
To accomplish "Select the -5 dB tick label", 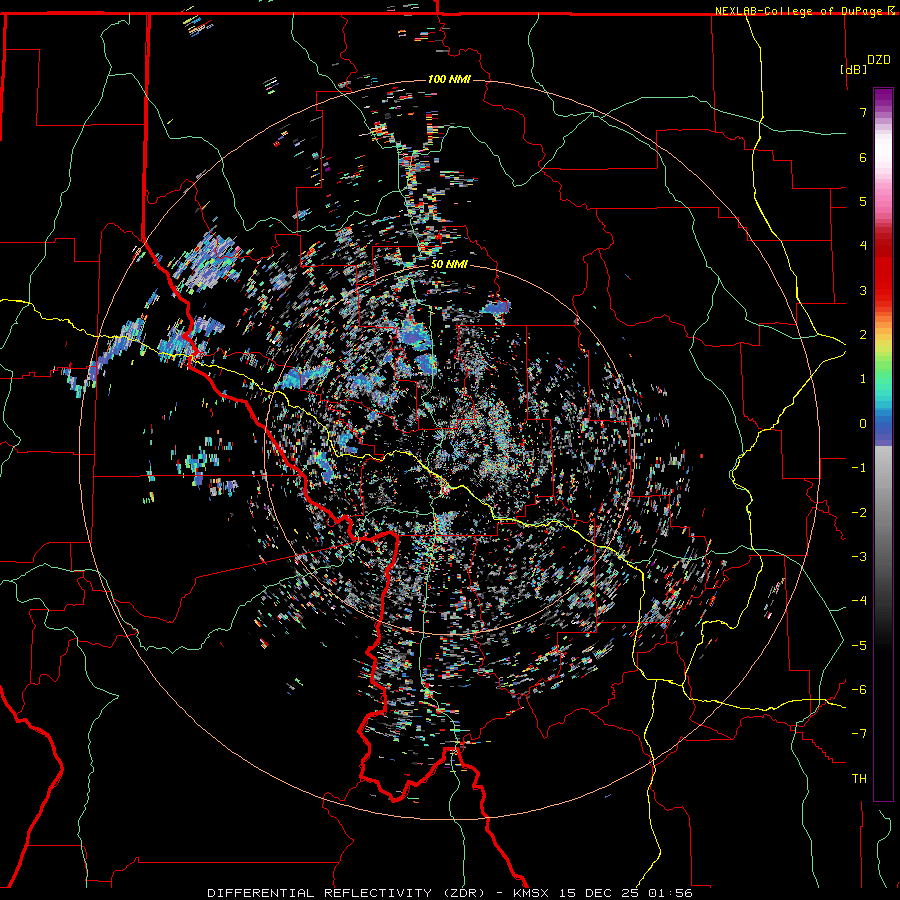I will click(x=859, y=646).
